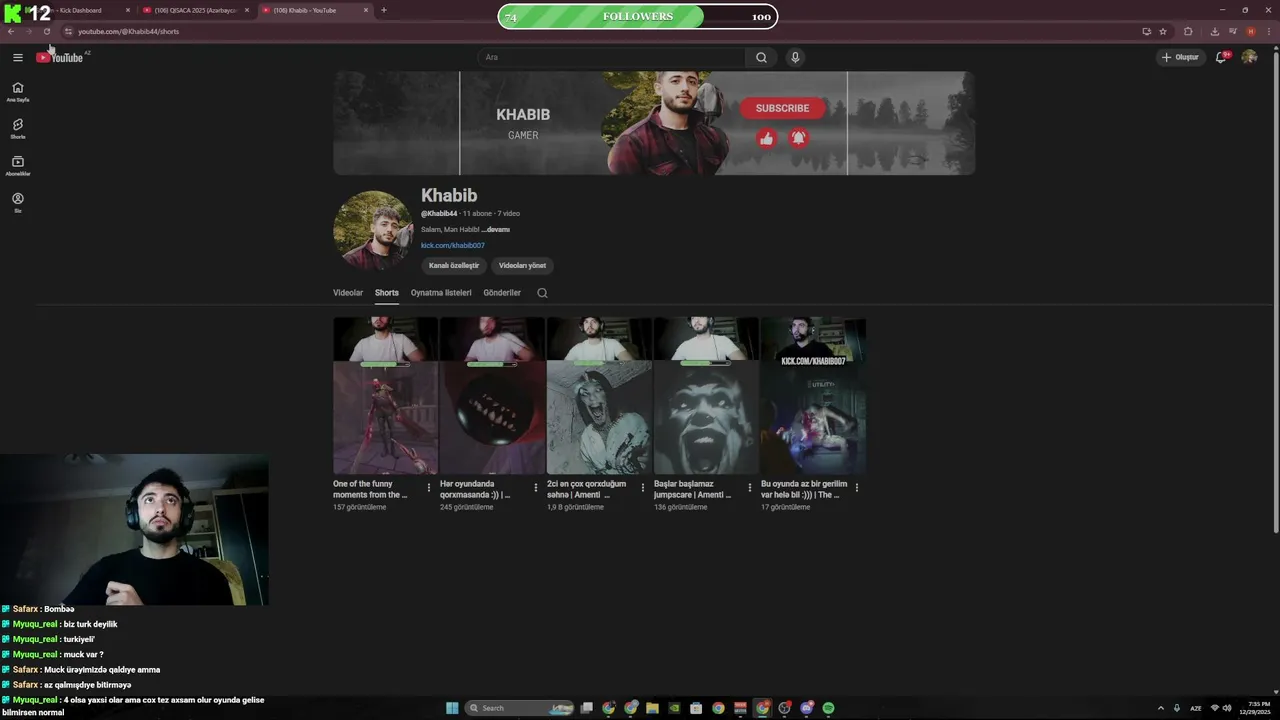Open kick.com/khabib007 channel link
The height and width of the screenshot is (720, 1280).
(453, 245)
